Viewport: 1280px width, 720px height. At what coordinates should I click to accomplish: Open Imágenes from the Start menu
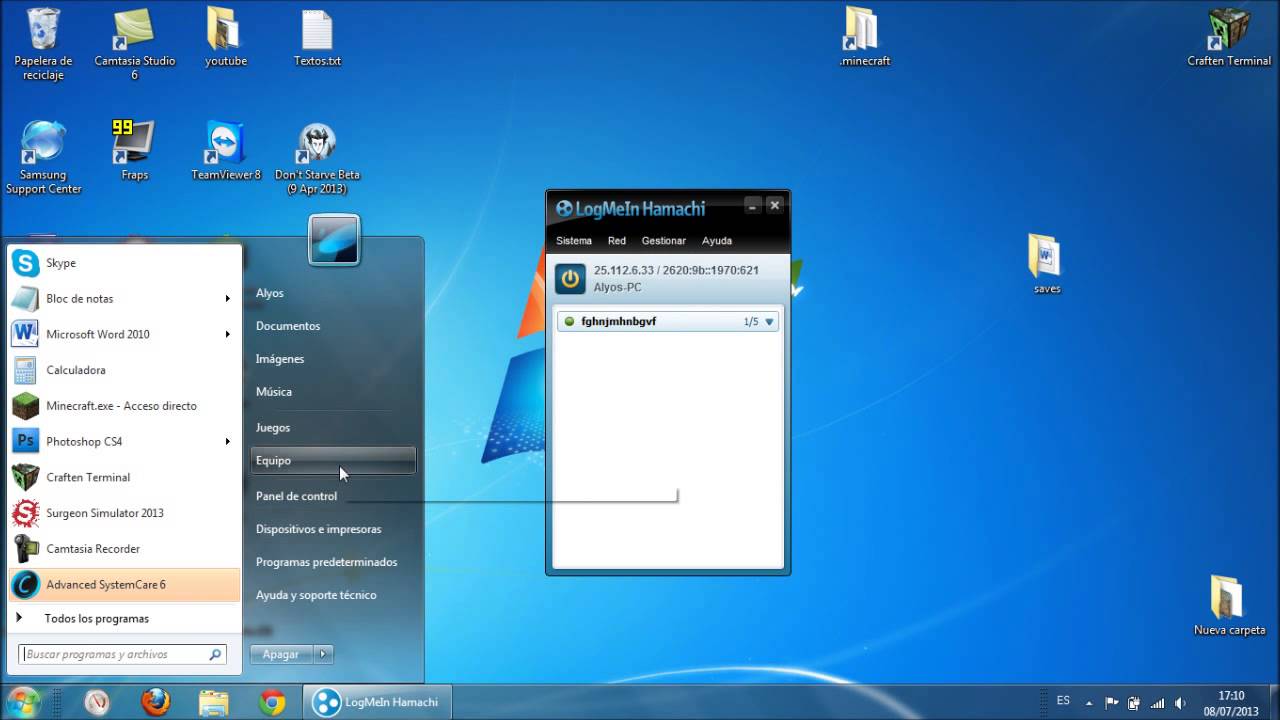coord(280,359)
